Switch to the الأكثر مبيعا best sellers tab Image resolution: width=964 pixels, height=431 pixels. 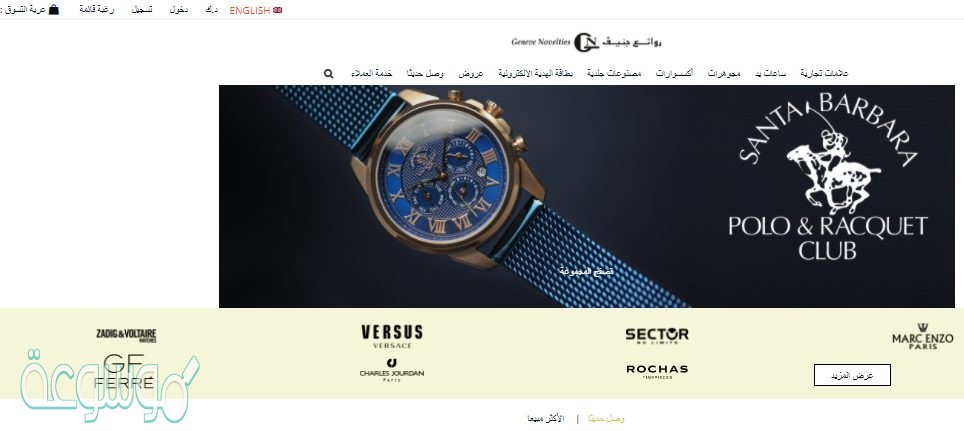(545, 419)
